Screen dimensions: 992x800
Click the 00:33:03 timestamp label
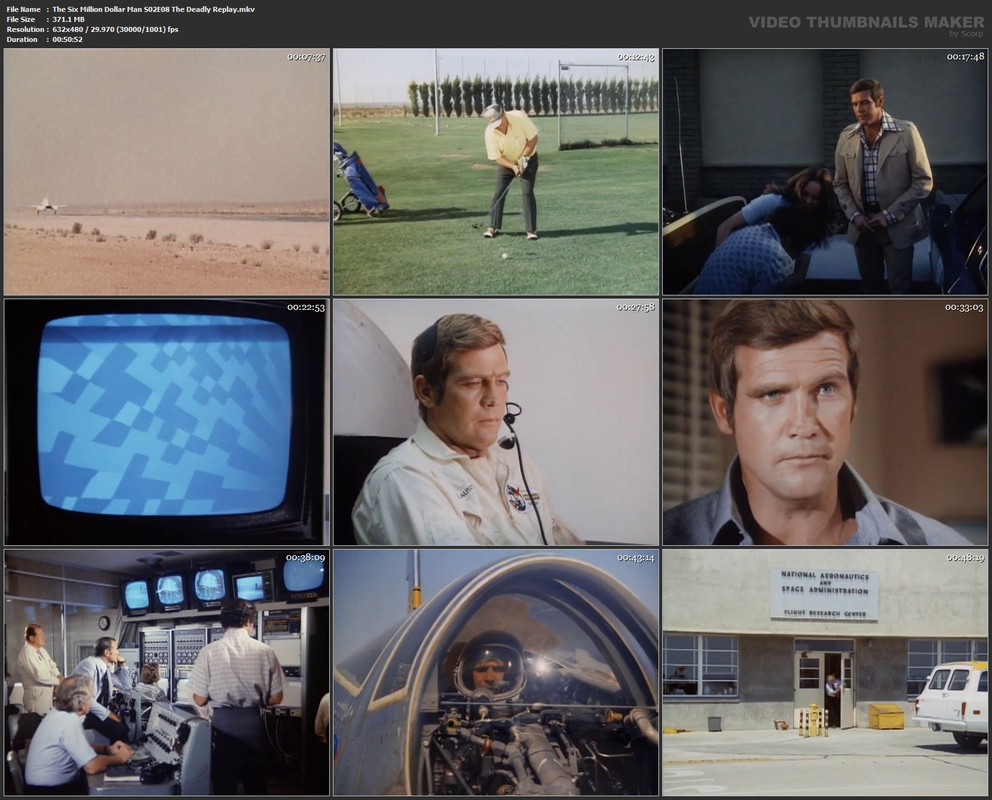[965, 307]
